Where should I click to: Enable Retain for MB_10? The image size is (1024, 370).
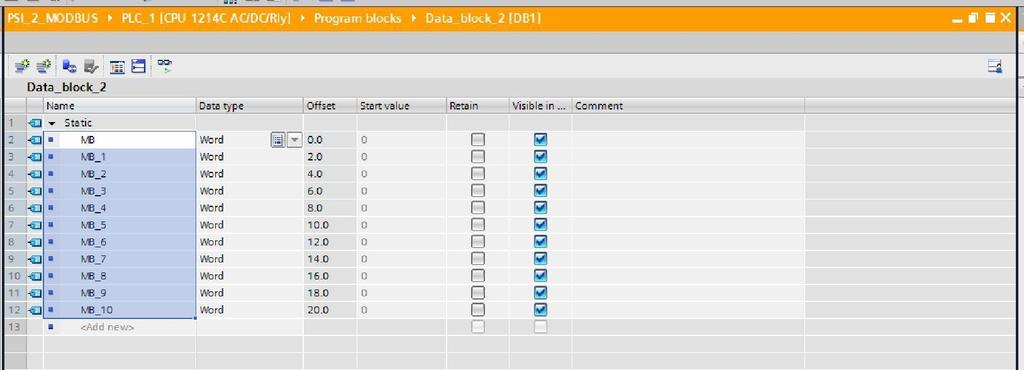click(x=478, y=310)
